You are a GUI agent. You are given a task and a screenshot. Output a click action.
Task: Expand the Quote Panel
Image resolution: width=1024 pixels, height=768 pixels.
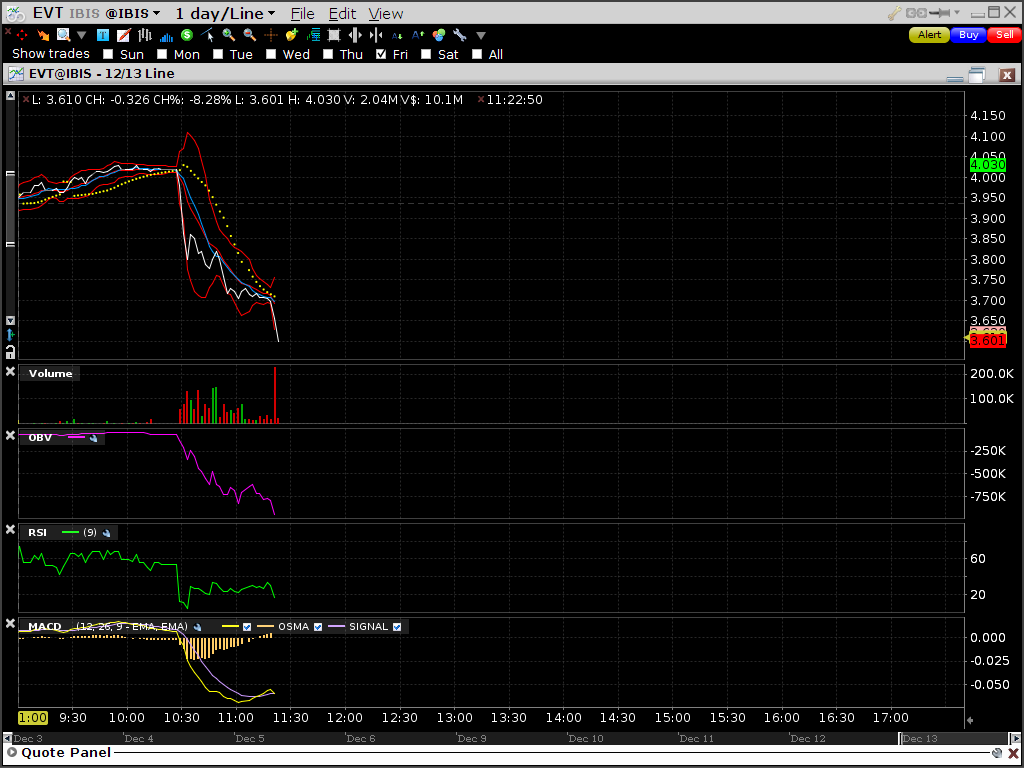pyautogui.click(x=11, y=753)
